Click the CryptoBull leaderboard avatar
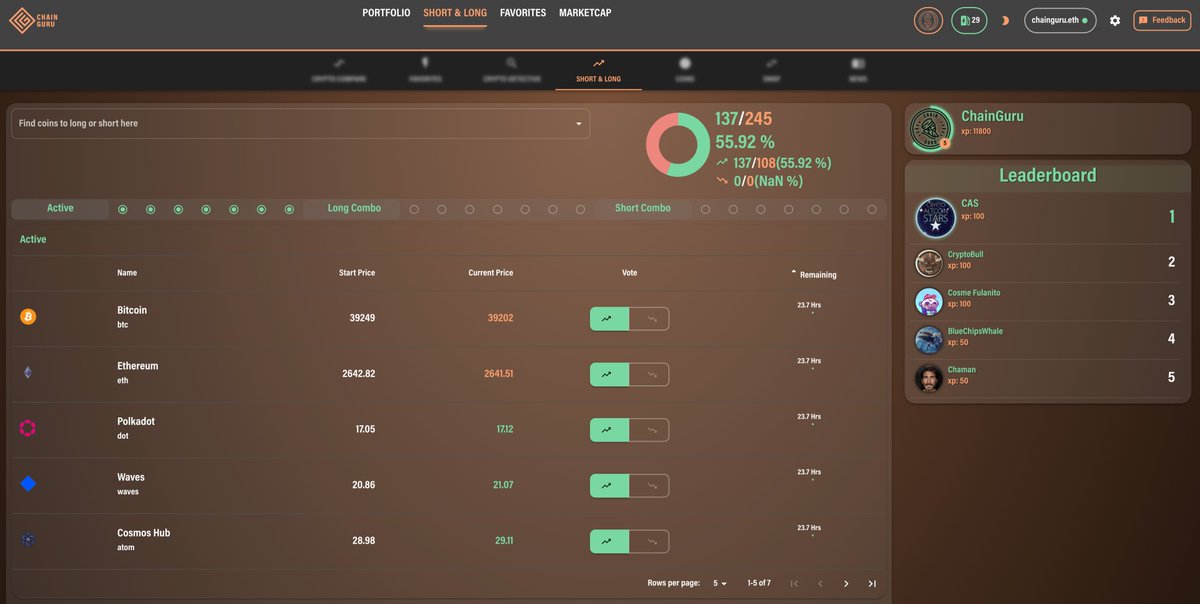 click(x=929, y=262)
